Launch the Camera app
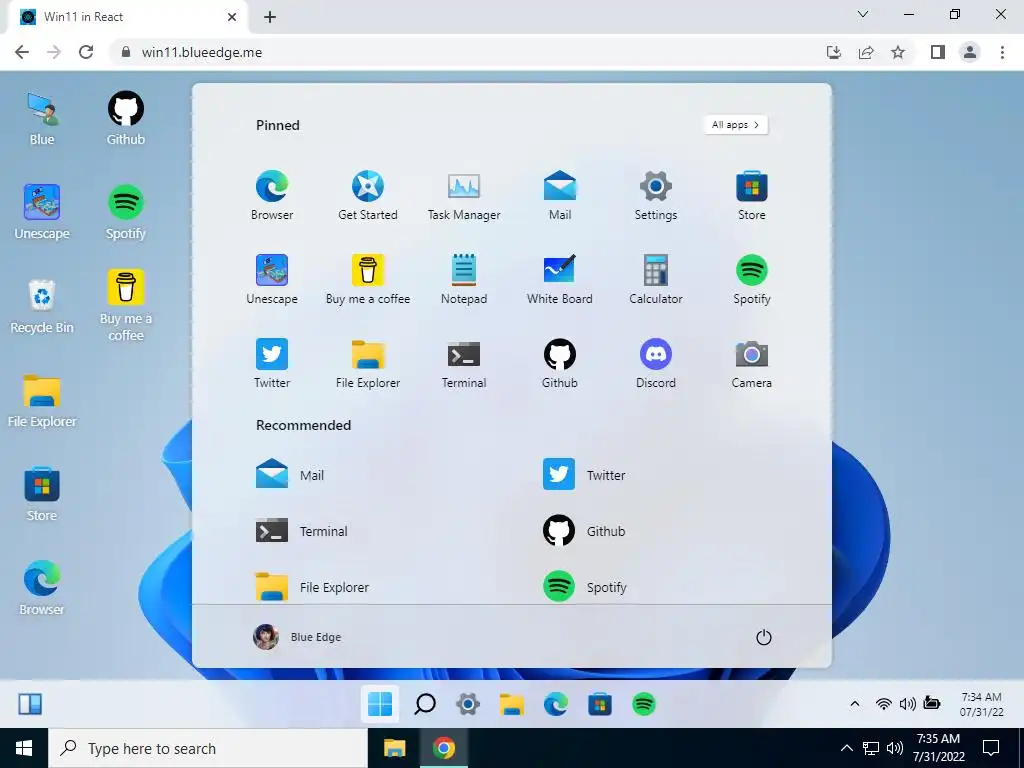The height and width of the screenshot is (768, 1024). 752,363
